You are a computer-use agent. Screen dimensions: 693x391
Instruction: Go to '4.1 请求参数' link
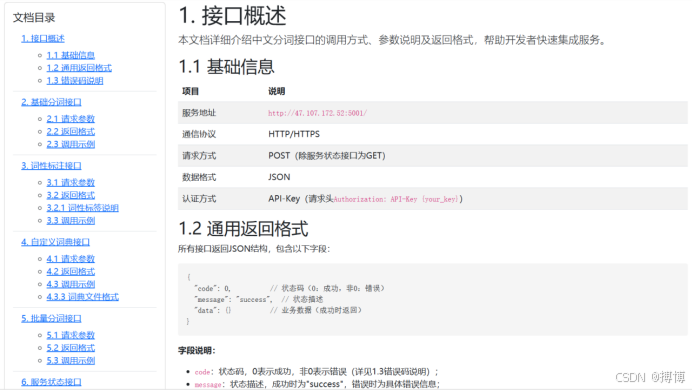71,259
